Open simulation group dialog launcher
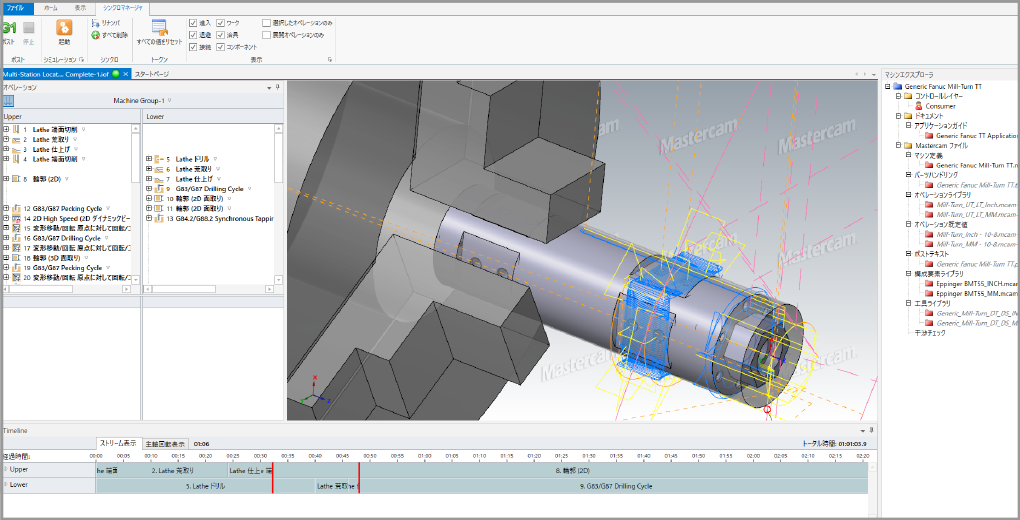1020x520 pixels. 81,59
